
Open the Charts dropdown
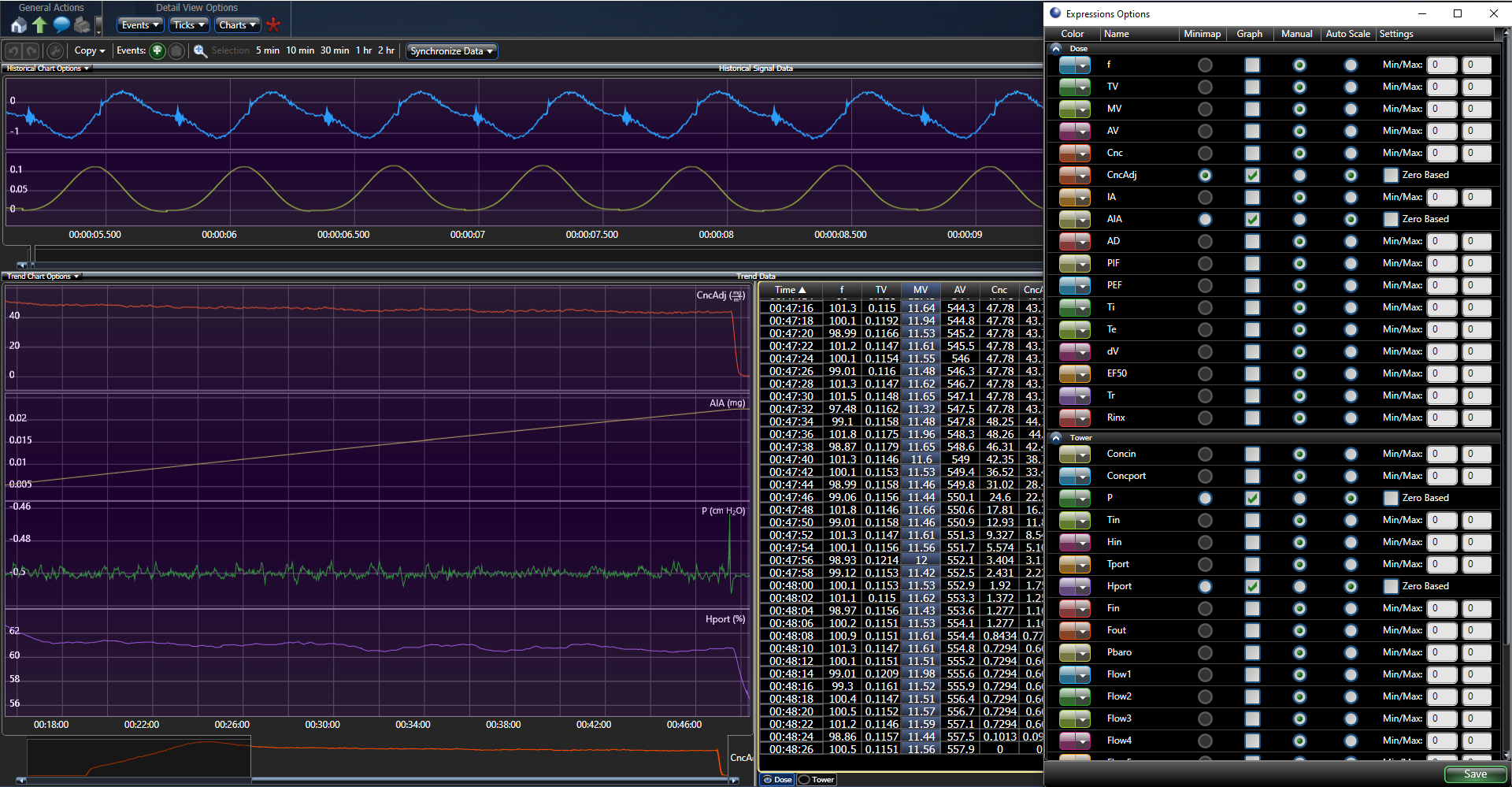click(238, 25)
